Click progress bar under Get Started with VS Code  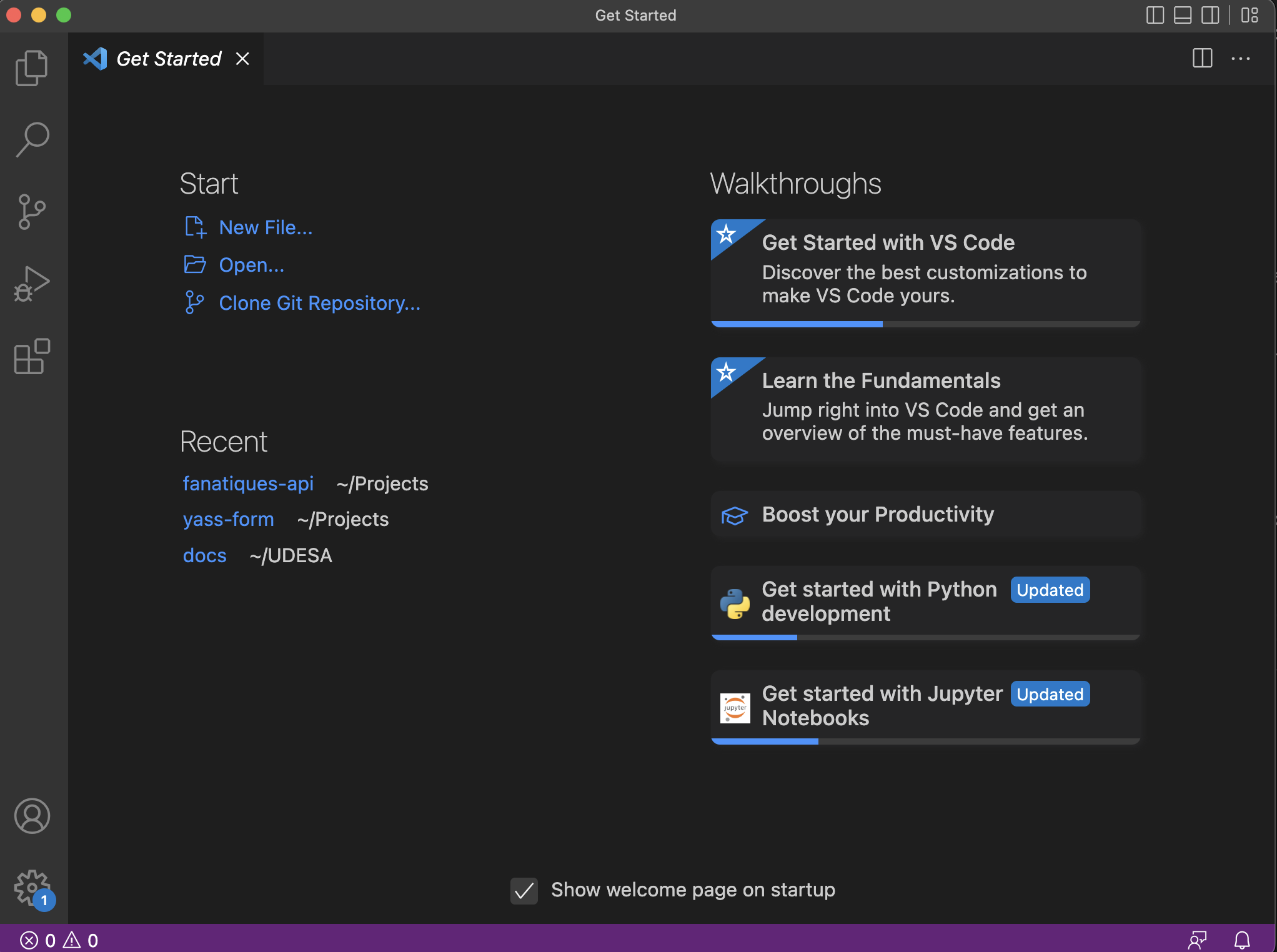(x=926, y=324)
